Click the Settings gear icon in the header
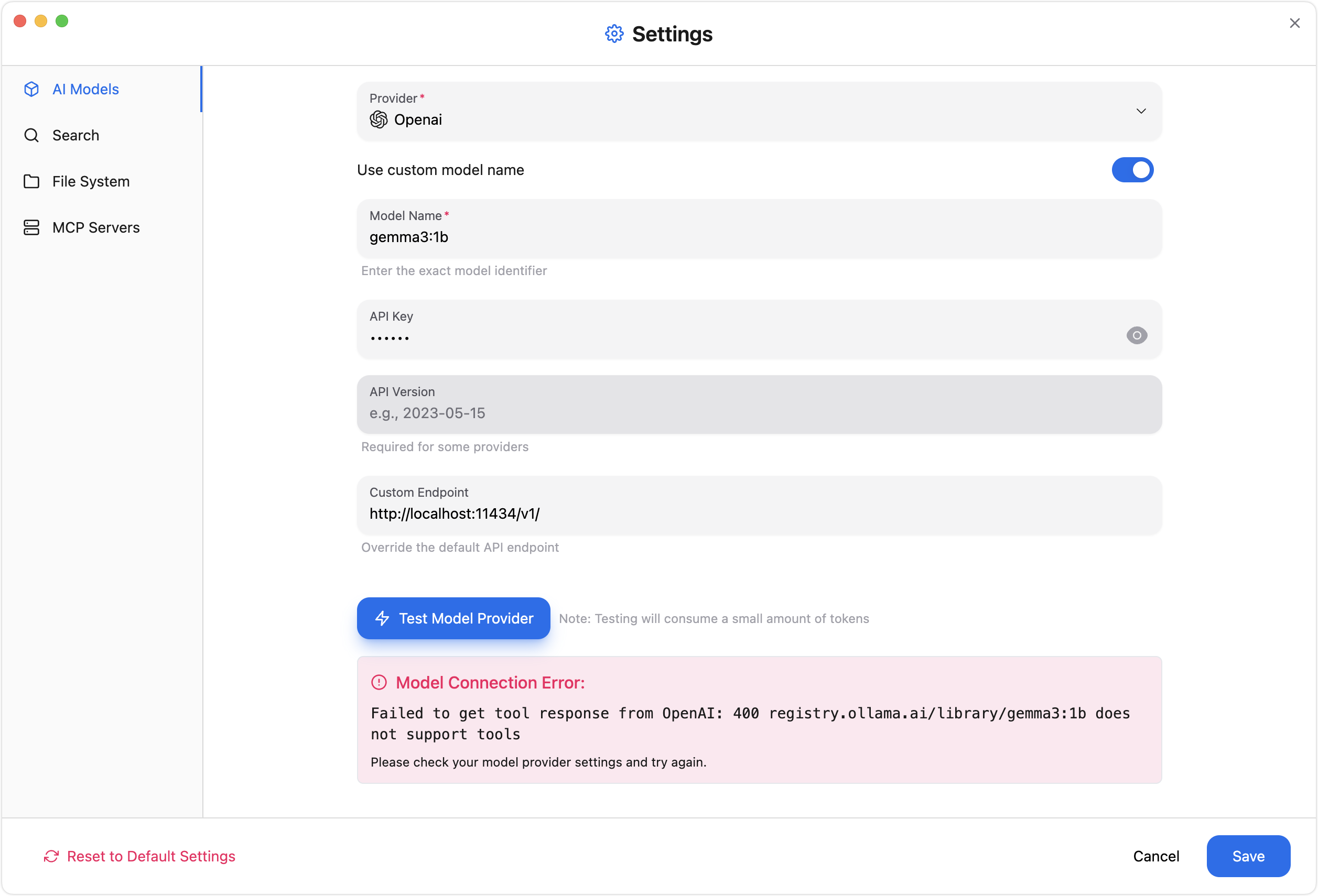Image resolution: width=1318 pixels, height=896 pixels. (614, 34)
